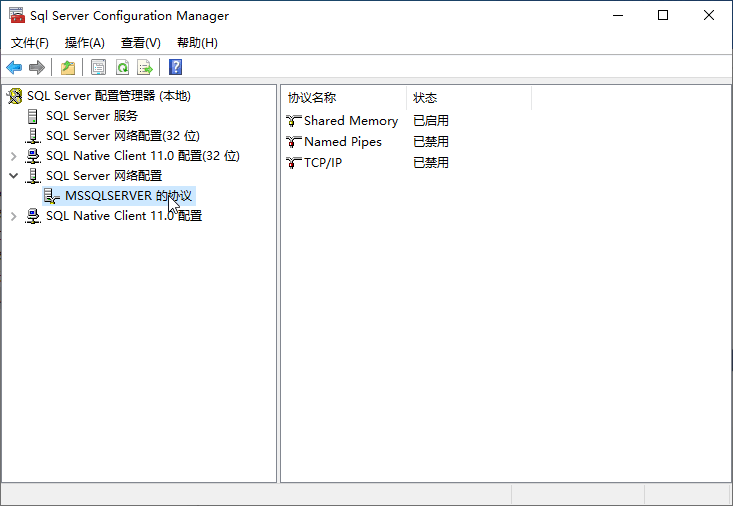Click the SQL Server 服务 node icon
This screenshot has height=506, width=733.
click(32, 116)
